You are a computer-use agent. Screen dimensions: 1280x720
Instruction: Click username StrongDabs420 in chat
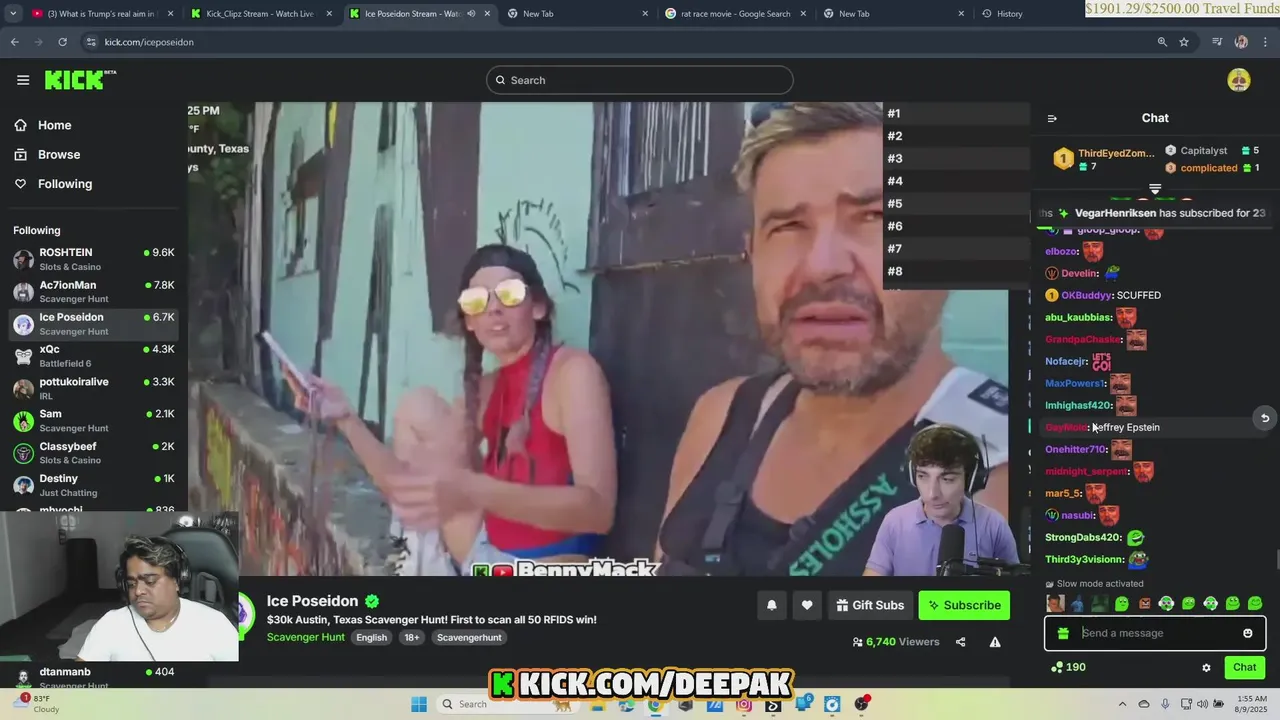pos(1083,537)
